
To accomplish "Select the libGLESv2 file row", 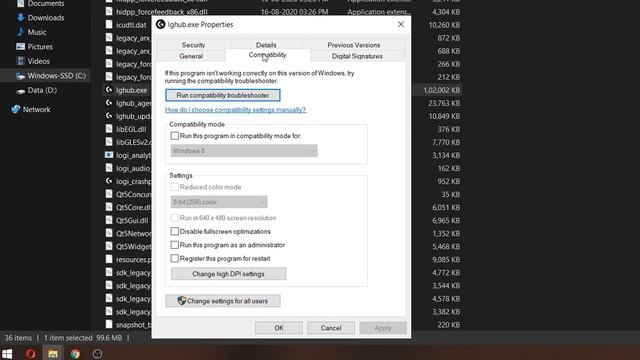I will [x=133, y=142].
